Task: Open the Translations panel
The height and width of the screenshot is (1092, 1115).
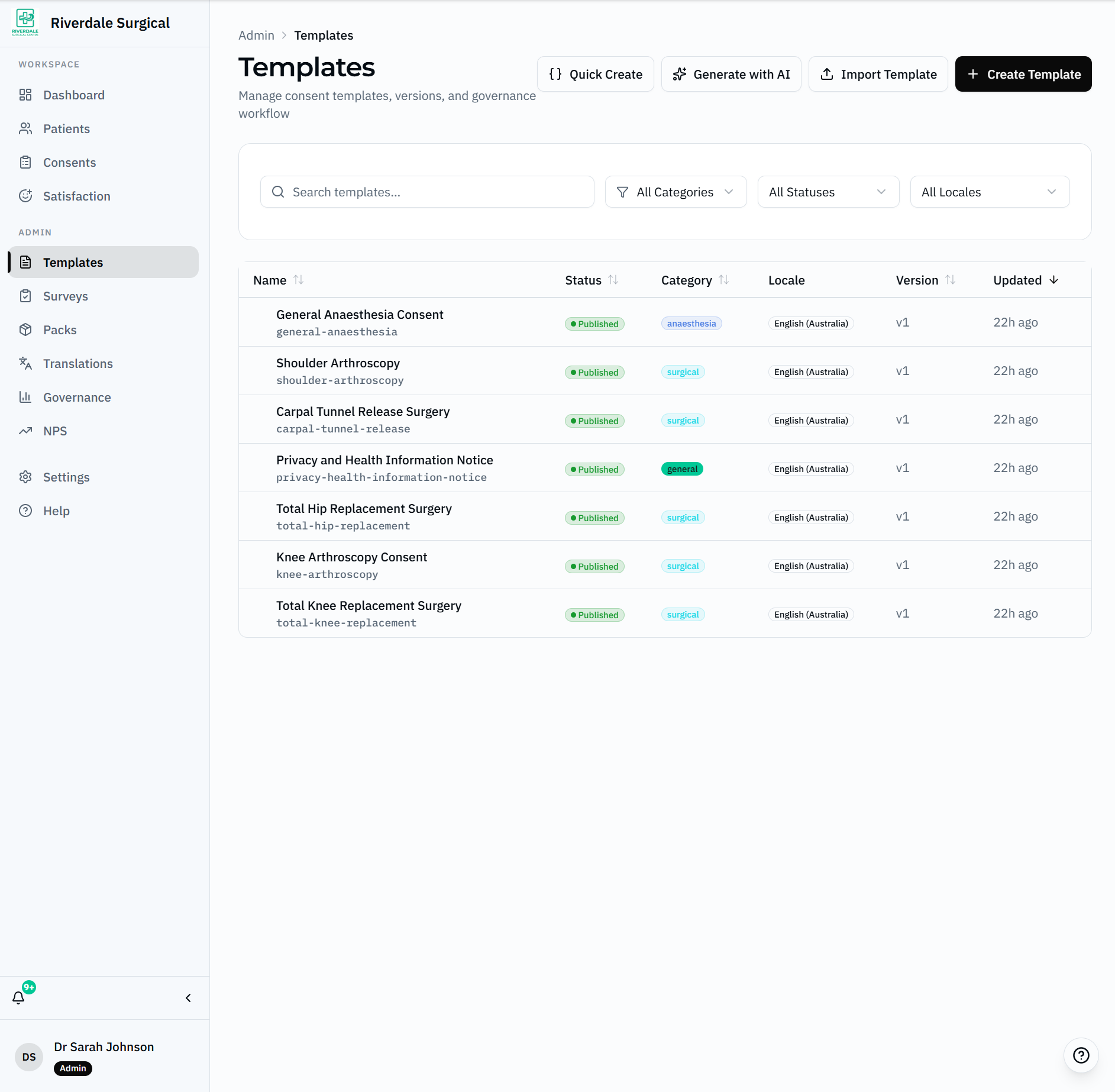Action: (78, 363)
